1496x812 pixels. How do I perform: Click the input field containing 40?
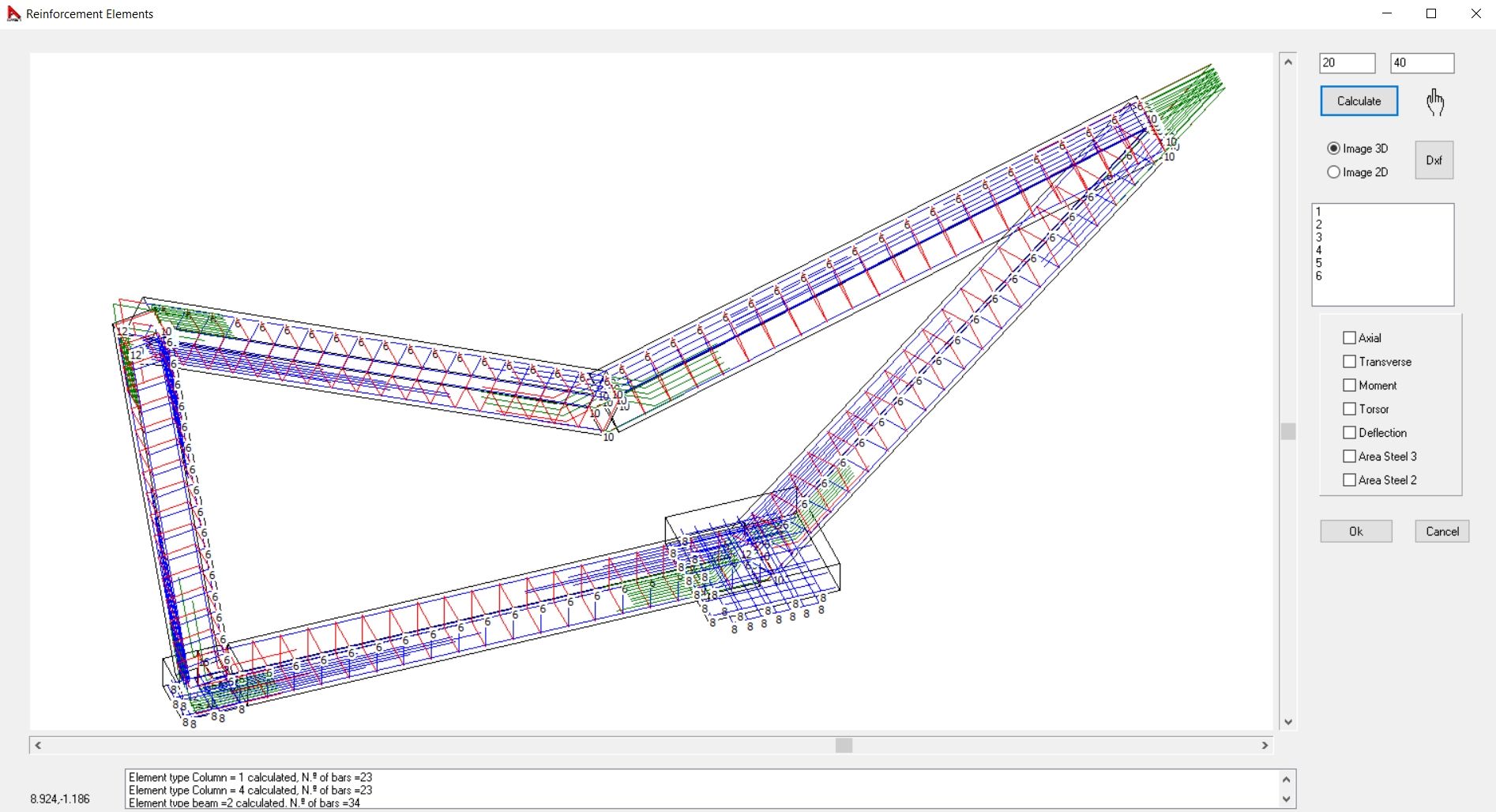[x=1421, y=63]
